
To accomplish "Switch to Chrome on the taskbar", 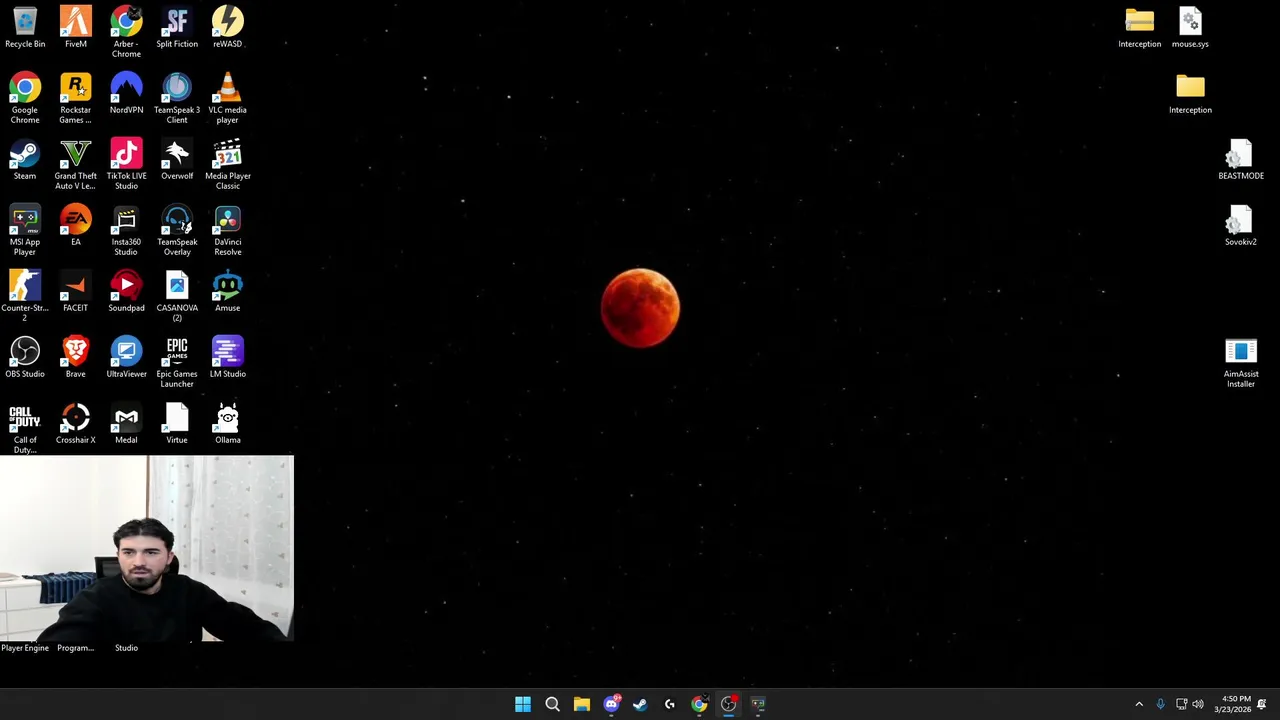I will pos(699,704).
